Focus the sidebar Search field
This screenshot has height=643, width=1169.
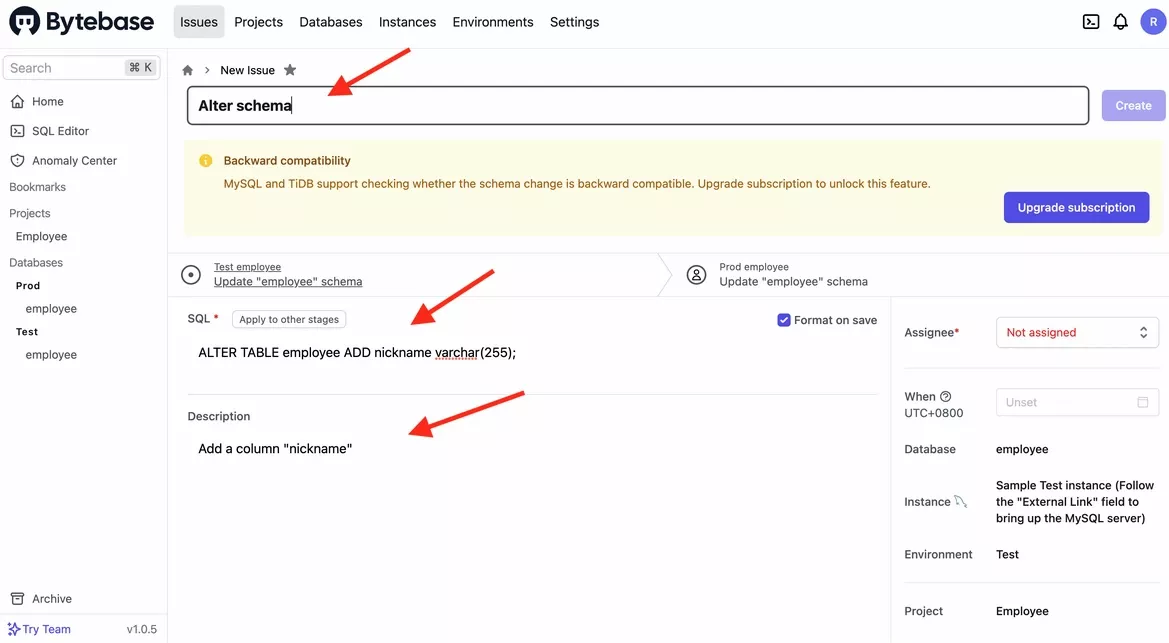[81, 67]
